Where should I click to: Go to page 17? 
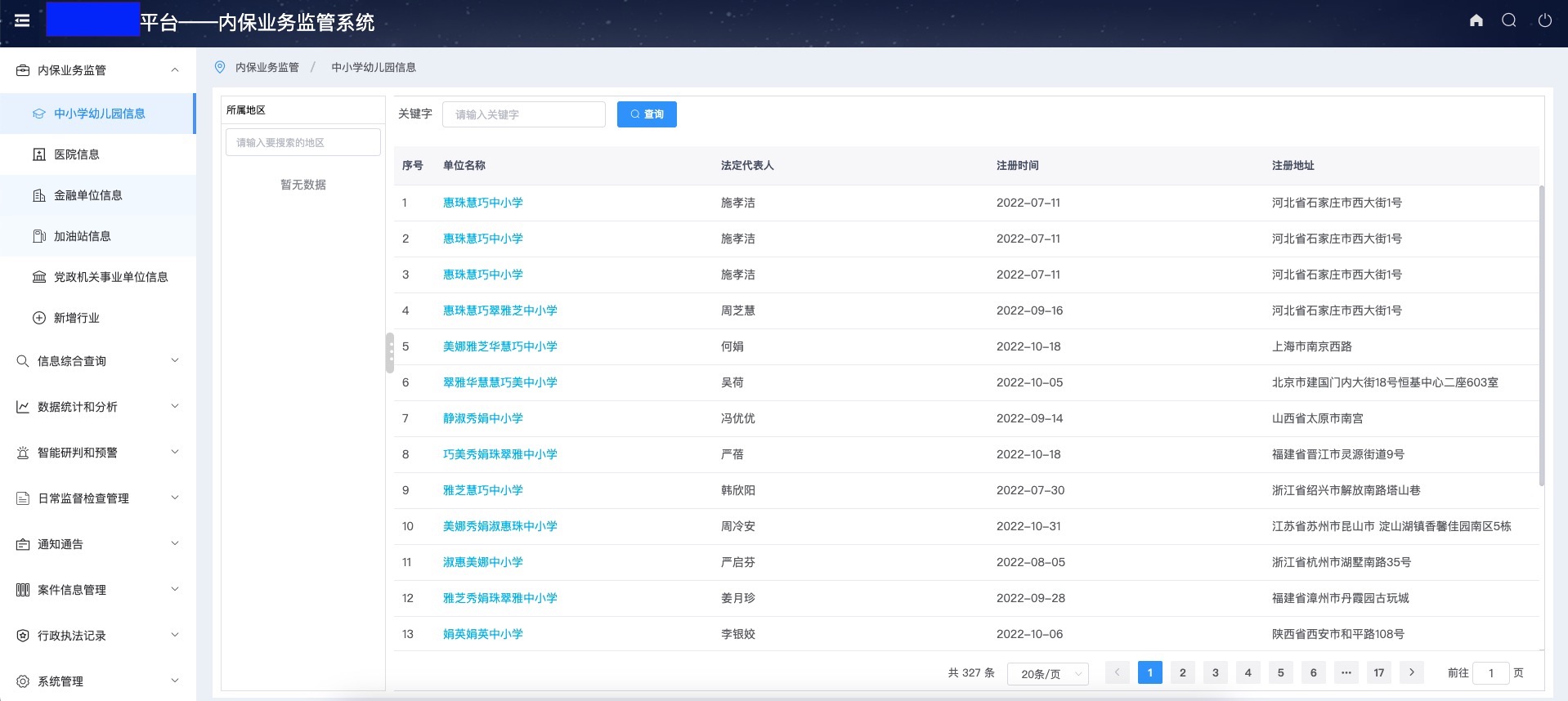click(x=1379, y=672)
